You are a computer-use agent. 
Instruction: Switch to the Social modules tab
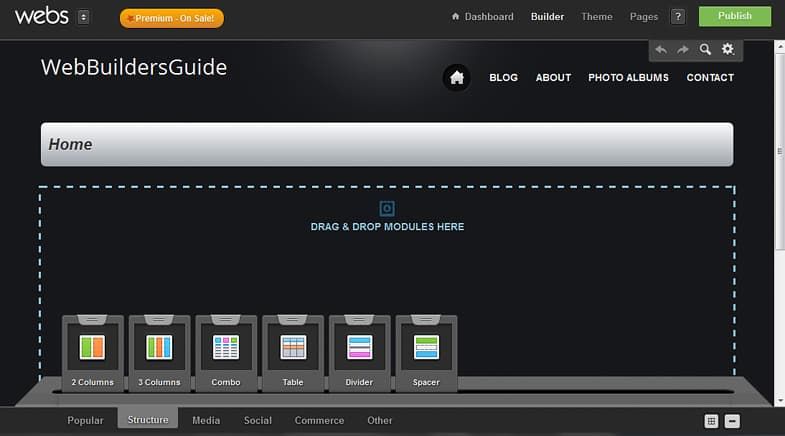pyautogui.click(x=258, y=420)
